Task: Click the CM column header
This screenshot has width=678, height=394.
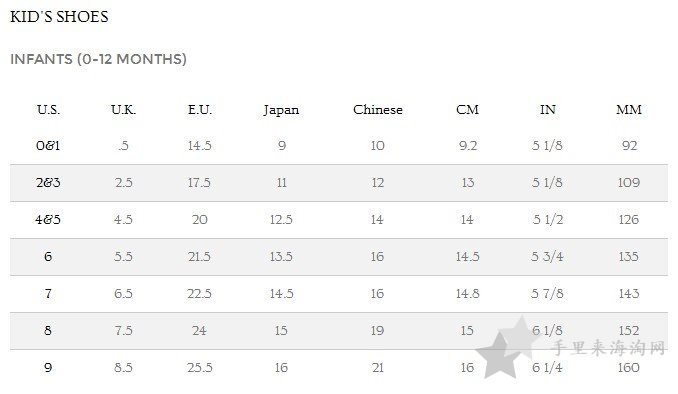Action: click(x=467, y=109)
